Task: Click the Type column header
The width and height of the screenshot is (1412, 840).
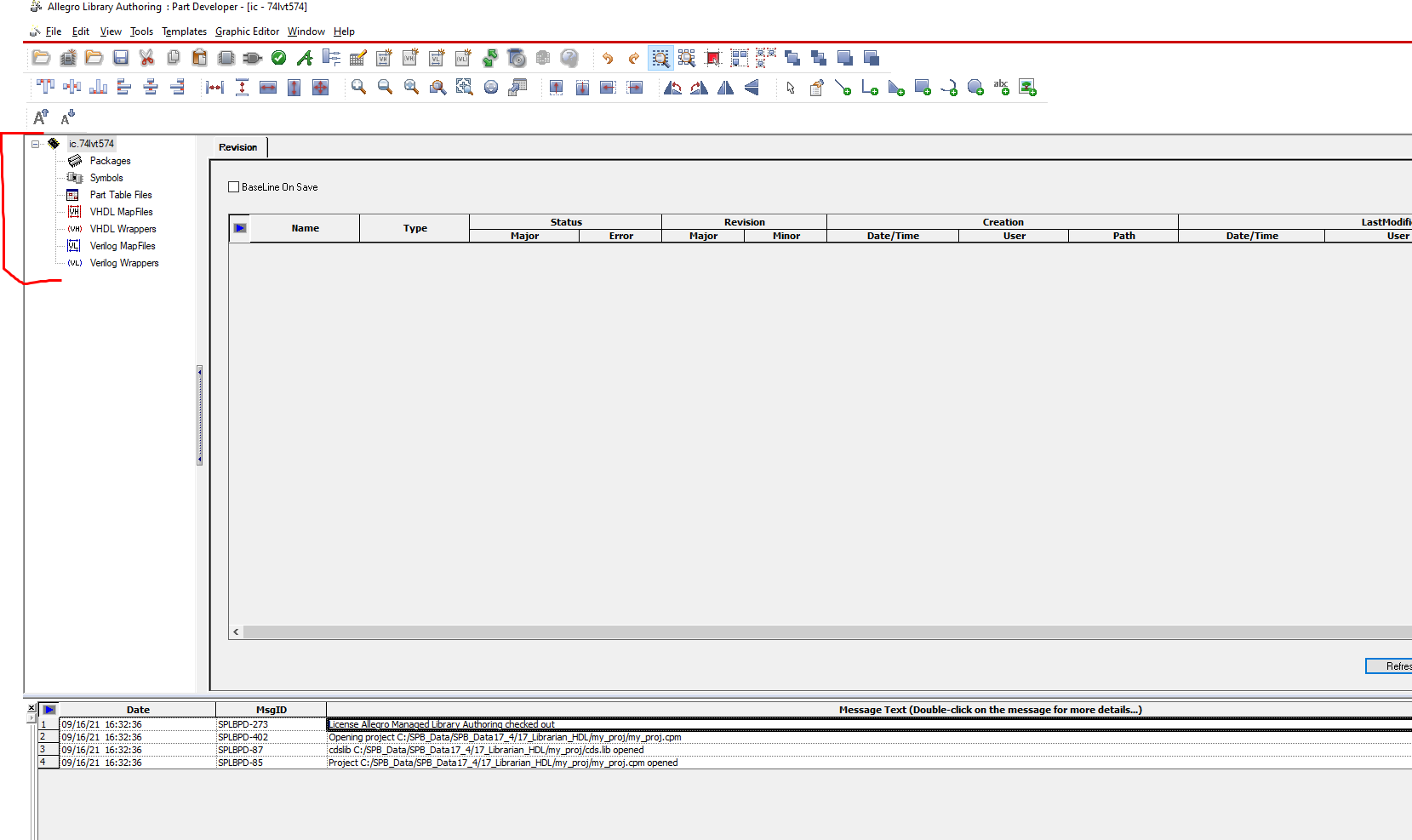Action: click(x=415, y=228)
